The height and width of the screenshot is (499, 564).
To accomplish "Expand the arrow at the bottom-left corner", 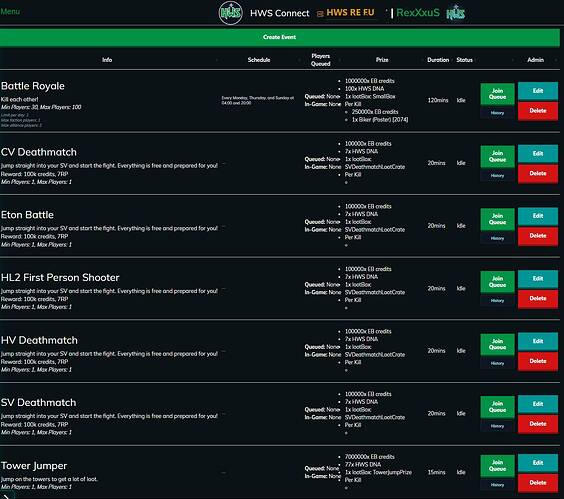I will pos(6,496).
